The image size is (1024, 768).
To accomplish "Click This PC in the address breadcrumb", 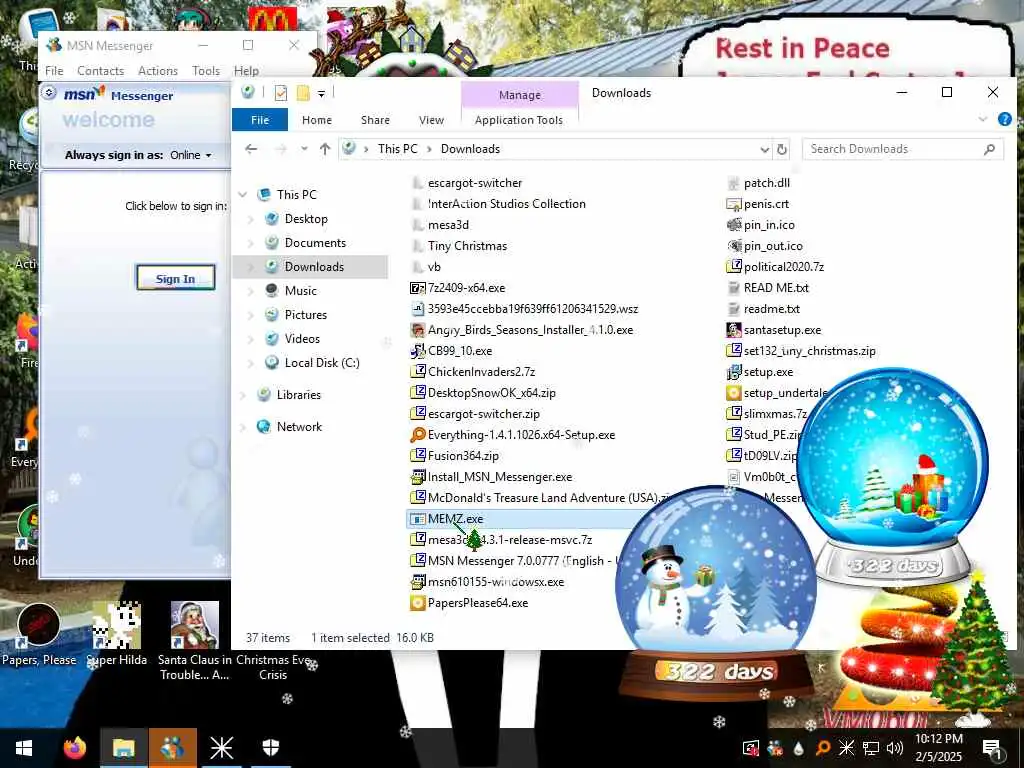I will tap(397, 149).
